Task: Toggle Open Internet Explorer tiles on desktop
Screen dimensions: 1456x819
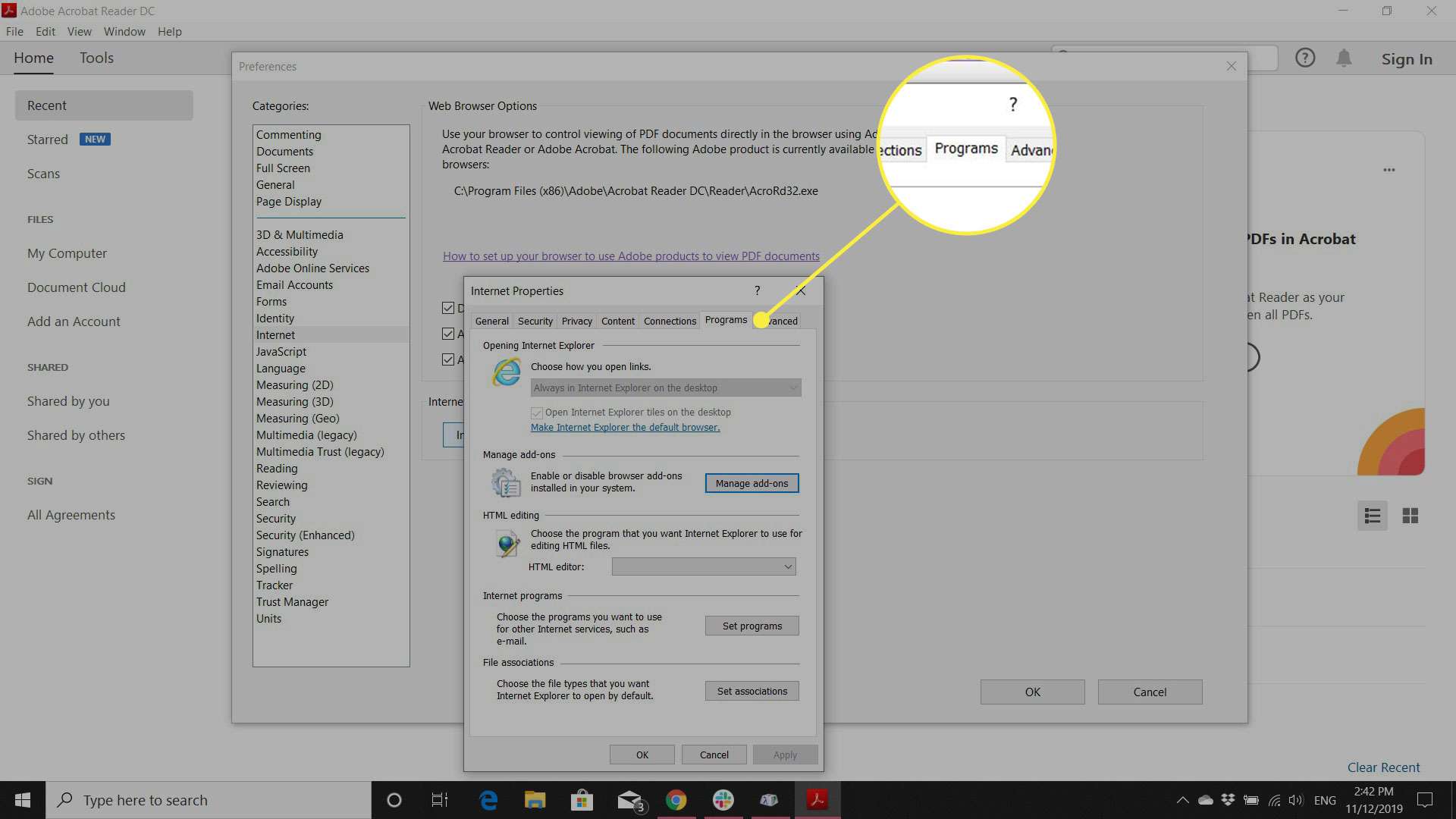Action: tap(536, 412)
